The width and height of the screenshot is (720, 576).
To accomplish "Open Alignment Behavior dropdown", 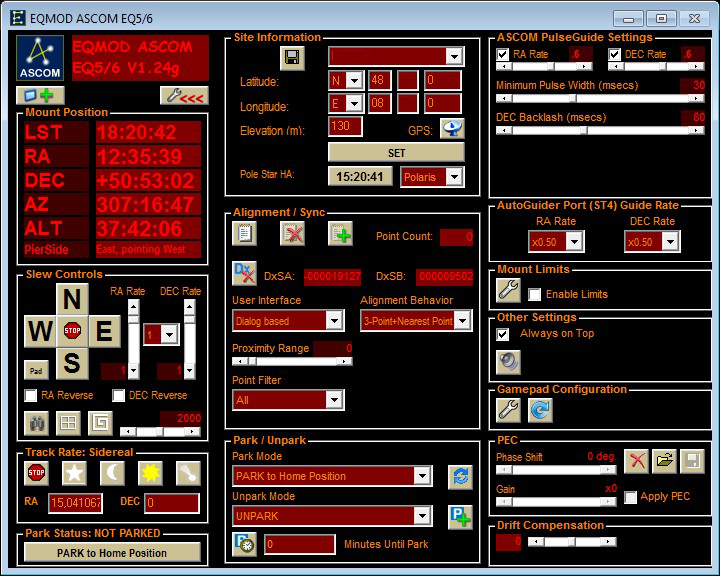I will pyautogui.click(x=462, y=321).
